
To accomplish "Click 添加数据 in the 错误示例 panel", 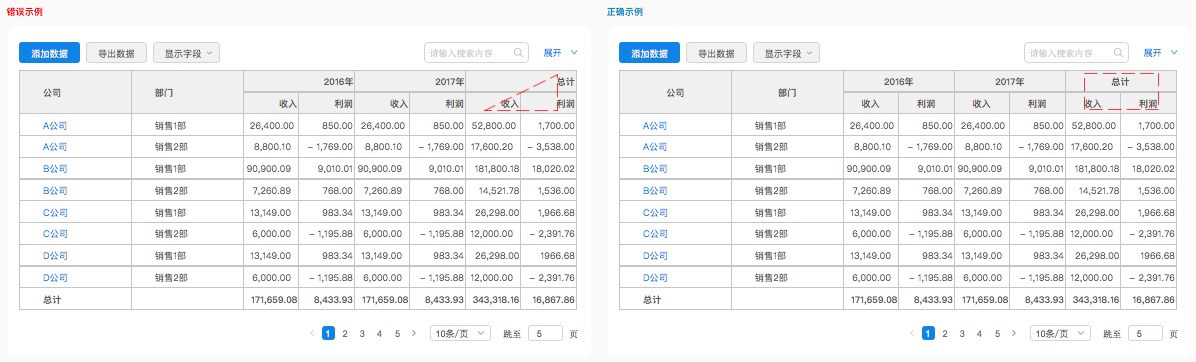I will coord(50,53).
